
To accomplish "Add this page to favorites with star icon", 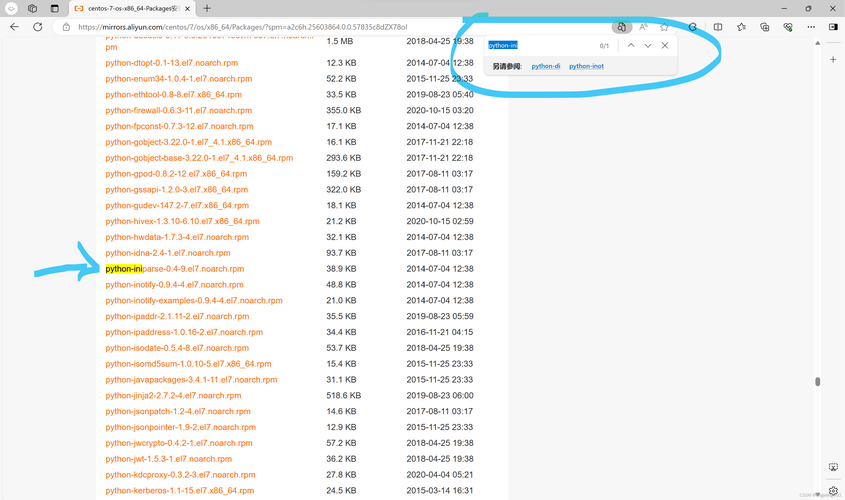I will pos(664,27).
